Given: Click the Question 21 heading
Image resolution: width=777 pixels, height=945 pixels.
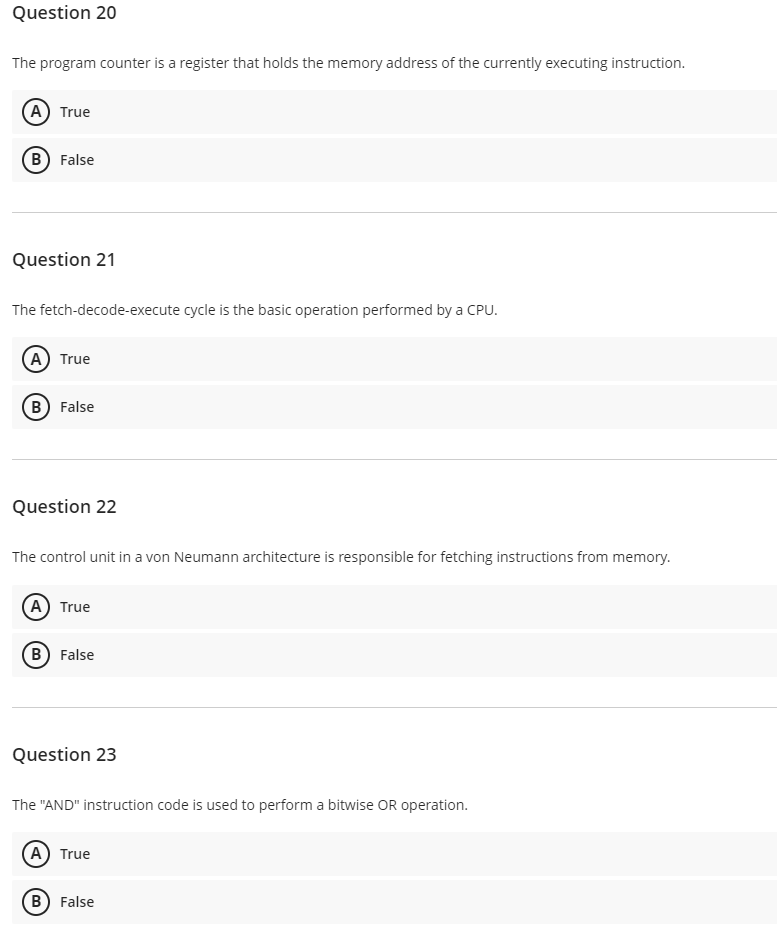Looking at the screenshot, I should 64,260.
